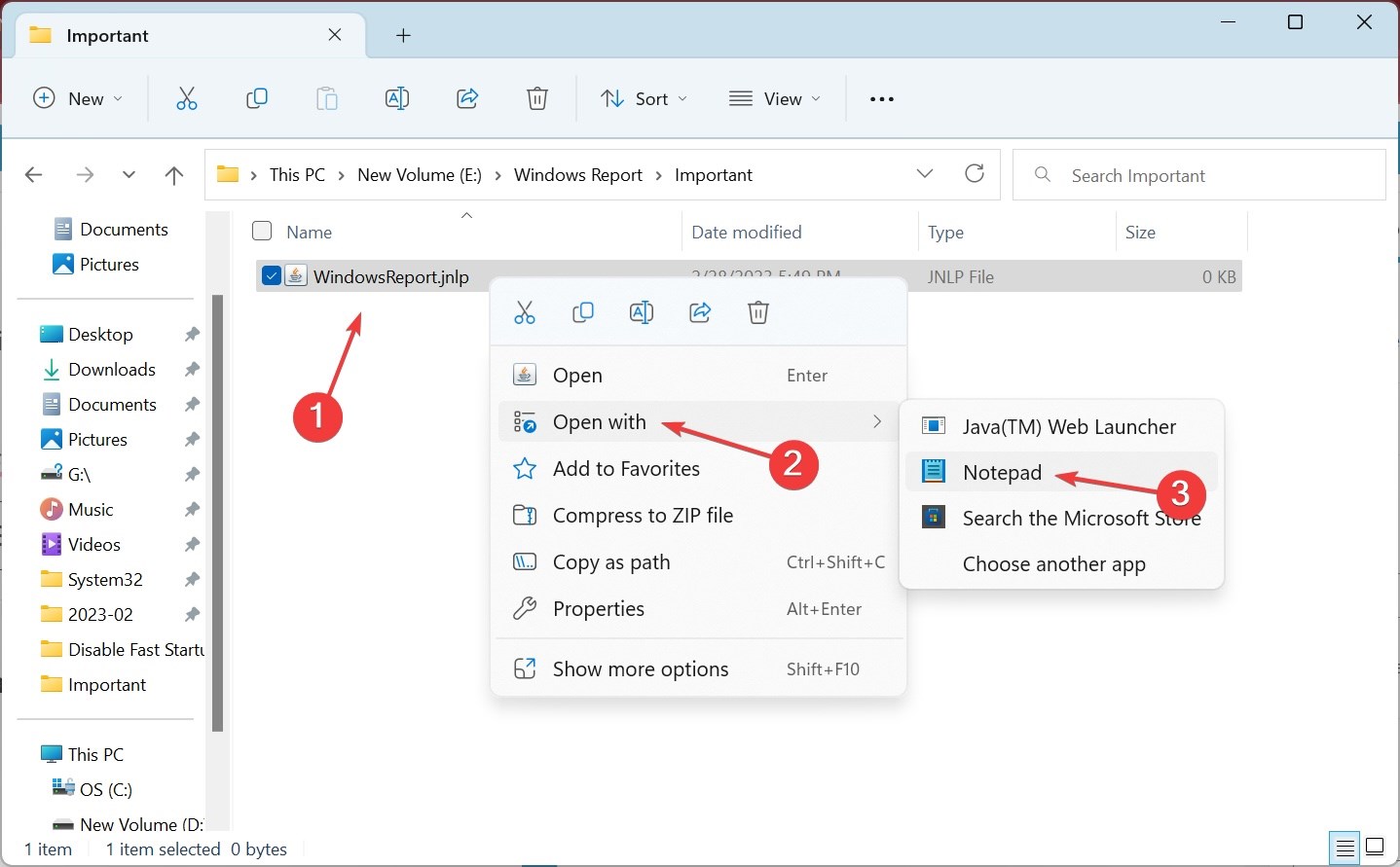Open the Sort dropdown
Screen dimensions: 1400x867
[645, 98]
